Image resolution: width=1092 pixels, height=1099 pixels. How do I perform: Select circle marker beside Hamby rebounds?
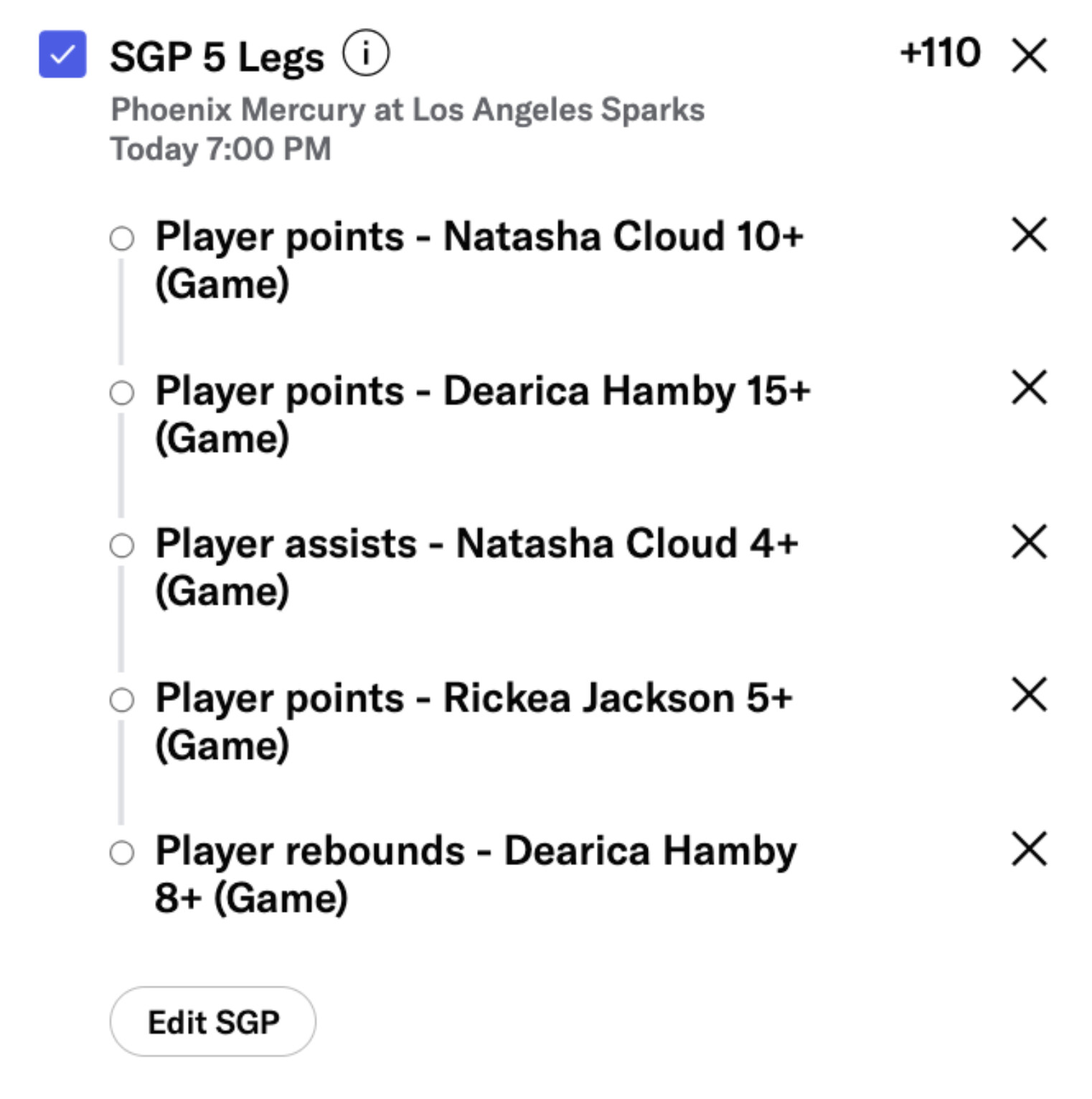coord(122,853)
